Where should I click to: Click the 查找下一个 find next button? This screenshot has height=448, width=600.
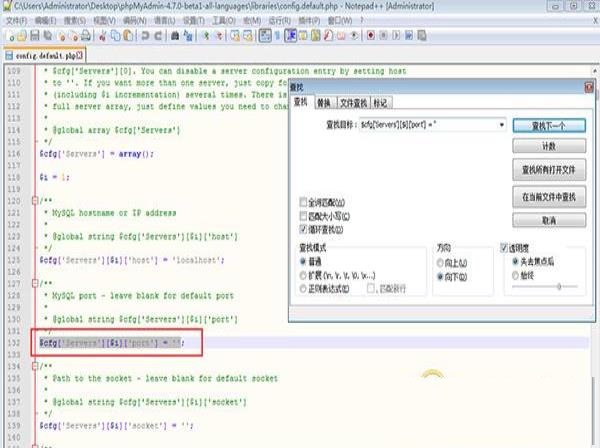tap(547, 126)
